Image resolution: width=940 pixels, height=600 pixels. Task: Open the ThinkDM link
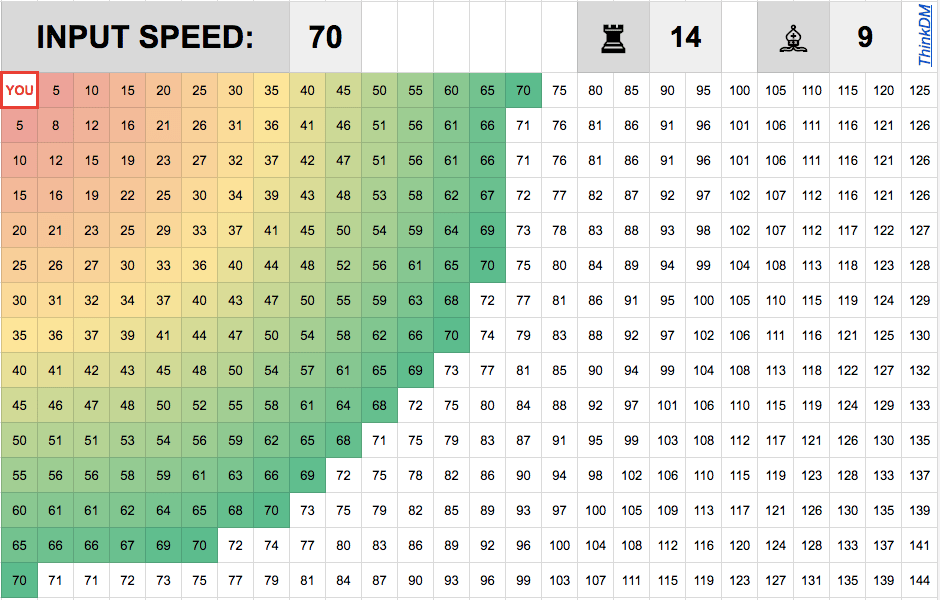(x=924, y=37)
